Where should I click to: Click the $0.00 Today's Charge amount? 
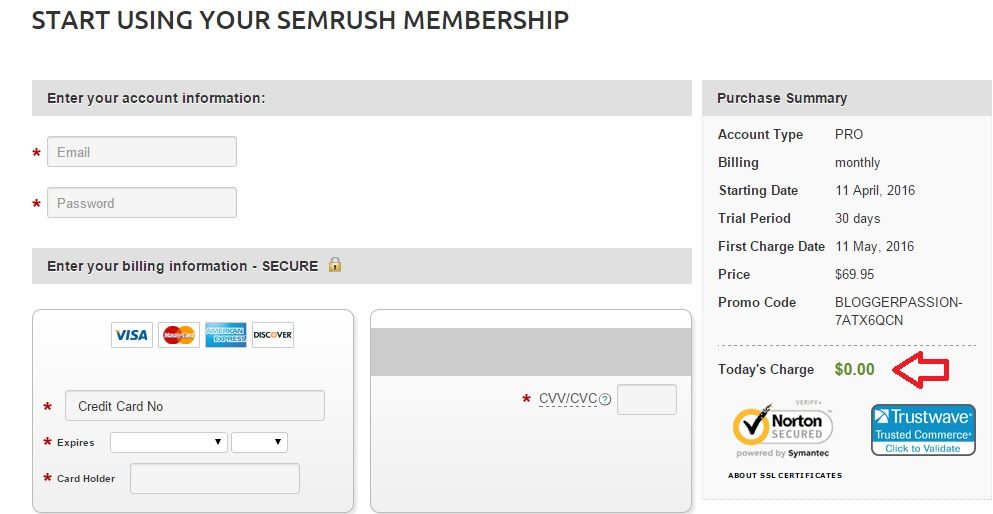(x=855, y=369)
